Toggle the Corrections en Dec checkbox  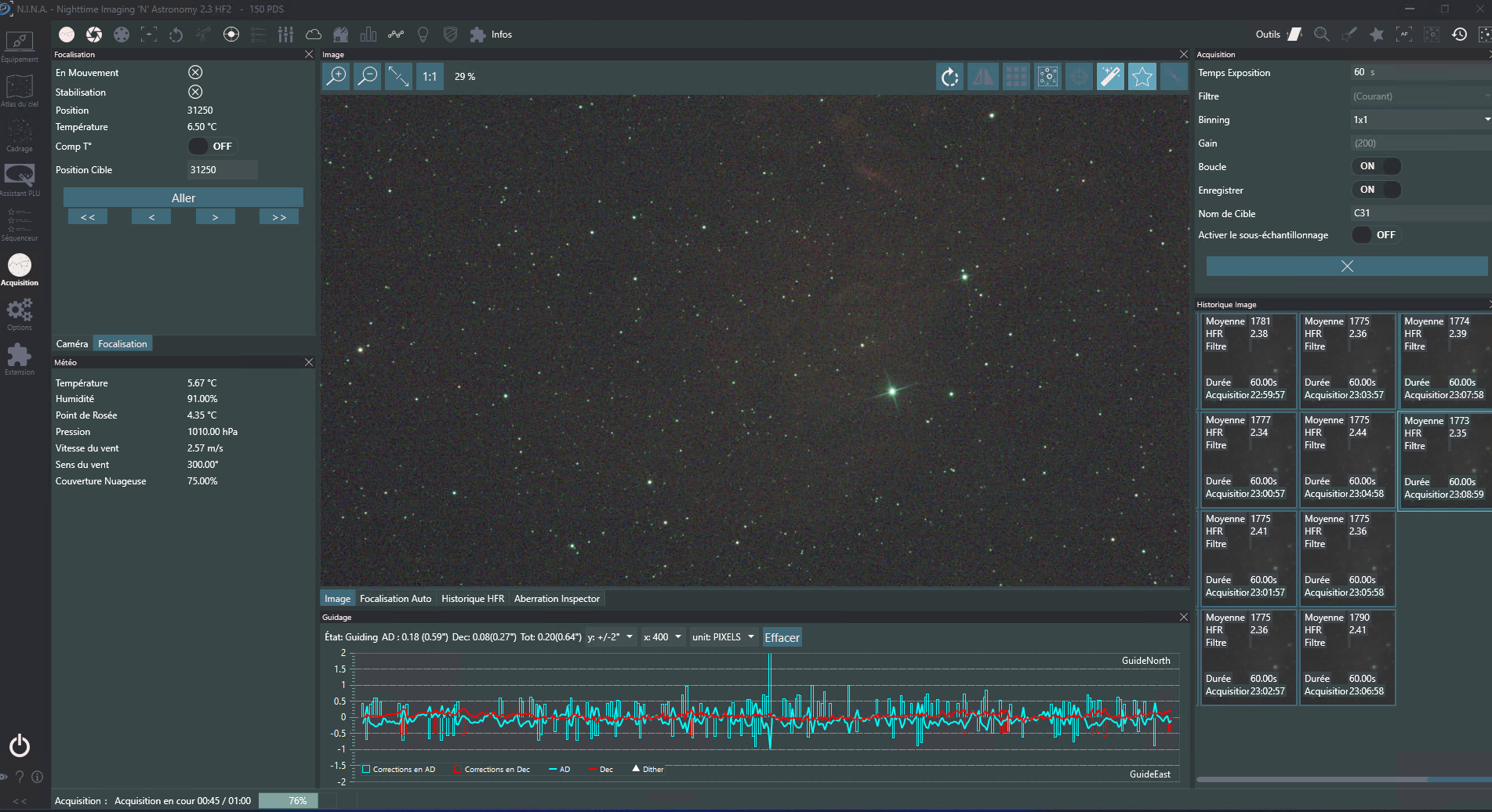(x=458, y=769)
